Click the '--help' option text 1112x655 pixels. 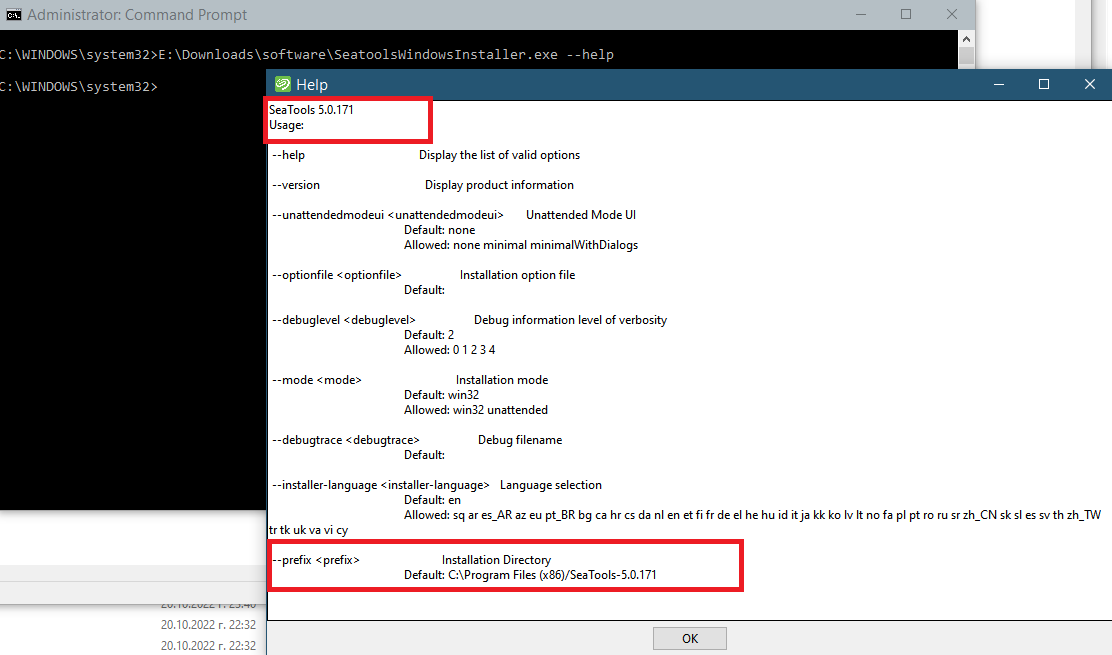[x=289, y=155]
